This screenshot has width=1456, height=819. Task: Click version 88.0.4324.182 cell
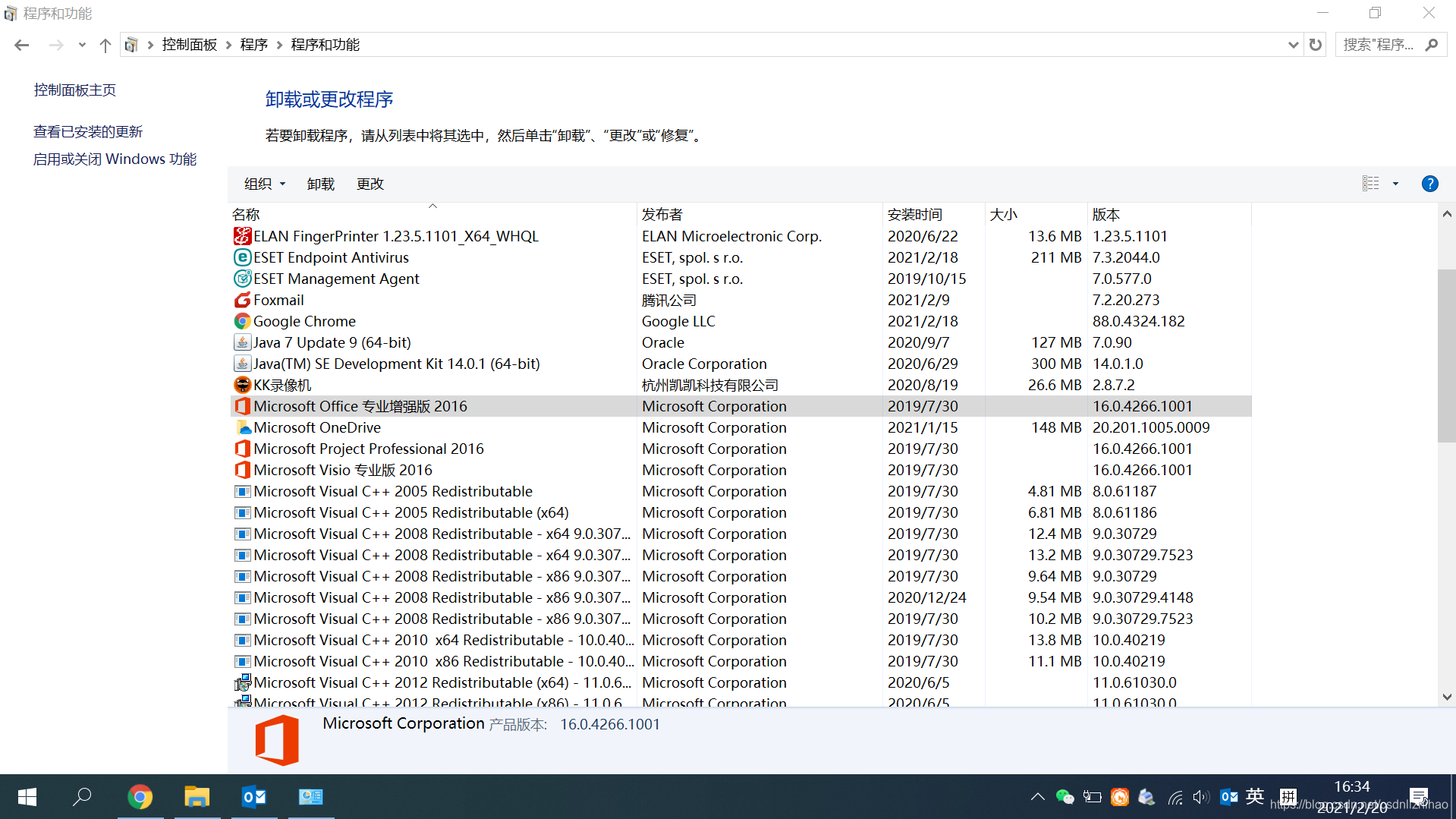point(1138,321)
